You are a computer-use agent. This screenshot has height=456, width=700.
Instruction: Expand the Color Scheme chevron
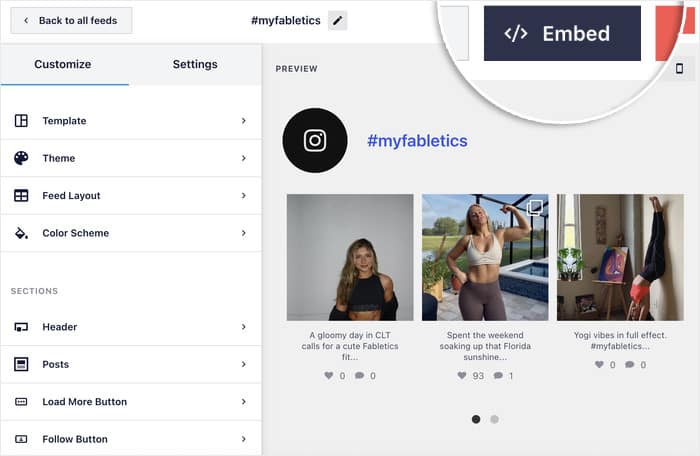click(x=244, y=233)
